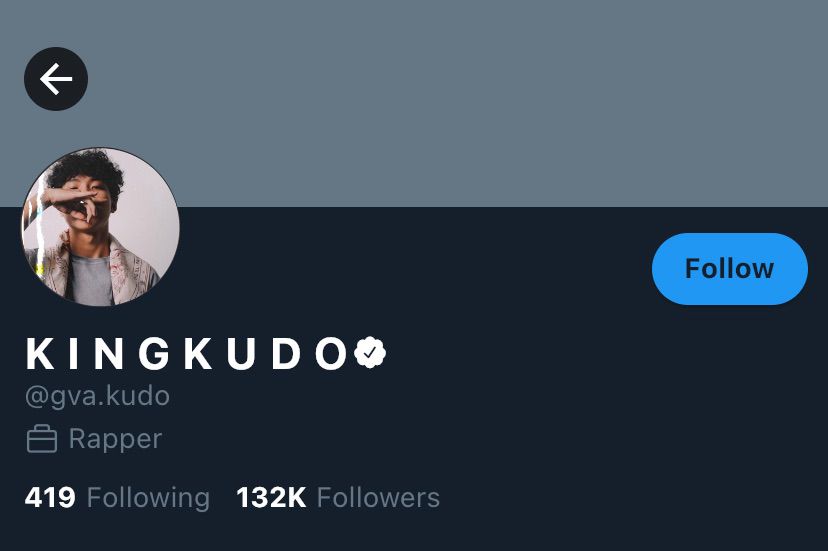Viewport: 828px width, 551px height.
Task: Open the Following list link
Action: (x=117, y=498)
